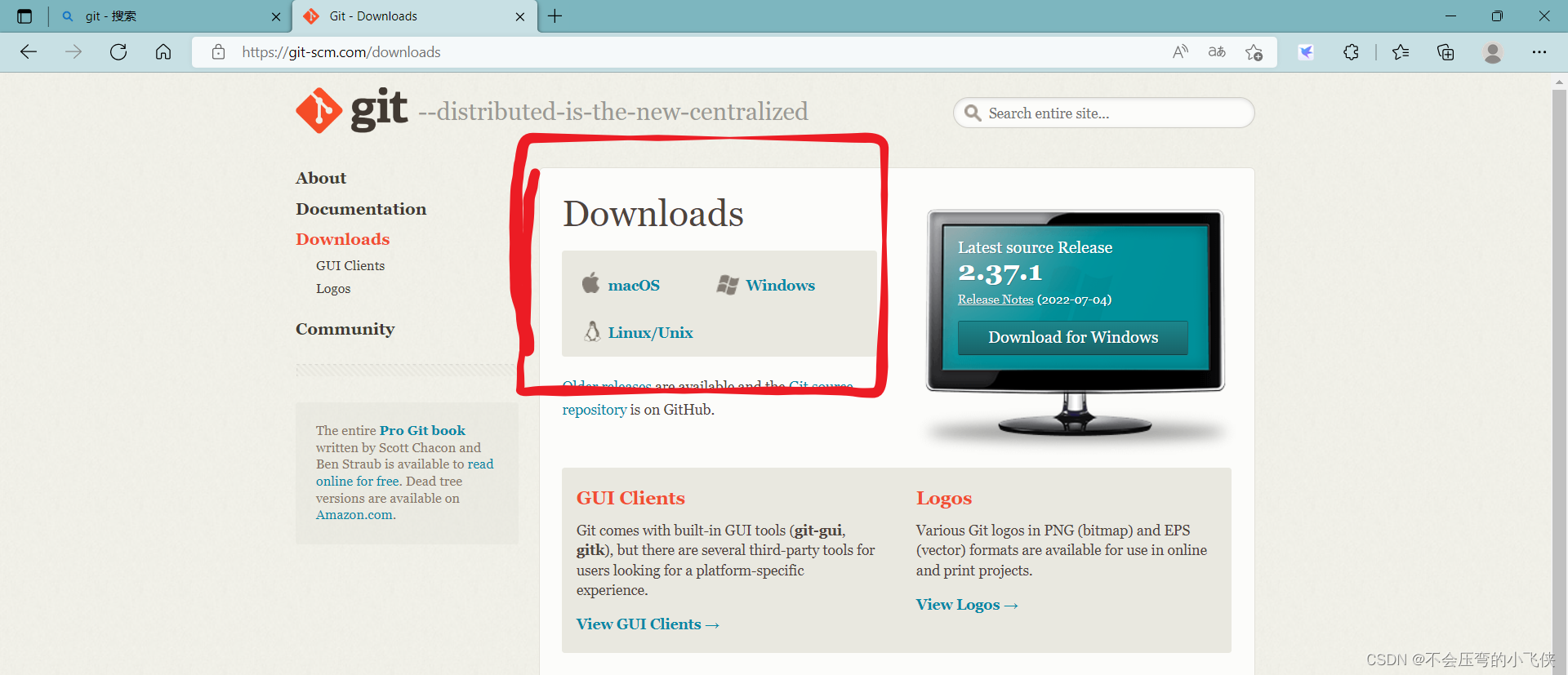Open the user profile avatar
This screenshot has width=1568, height=675.
tap(1493, 52)
